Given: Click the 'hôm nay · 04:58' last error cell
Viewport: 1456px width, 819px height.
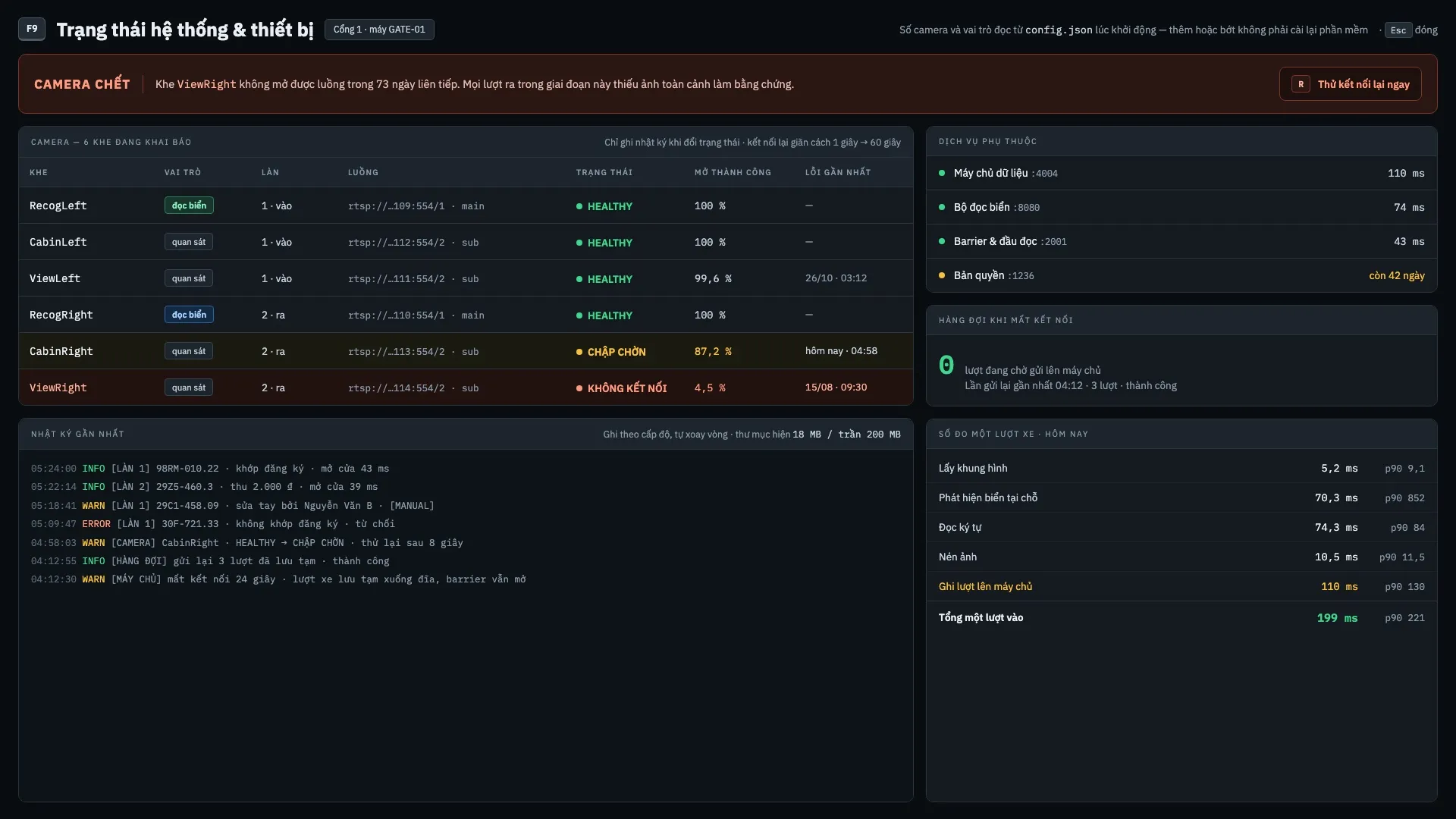Looking at the screenshot, I should pos(842,351).
